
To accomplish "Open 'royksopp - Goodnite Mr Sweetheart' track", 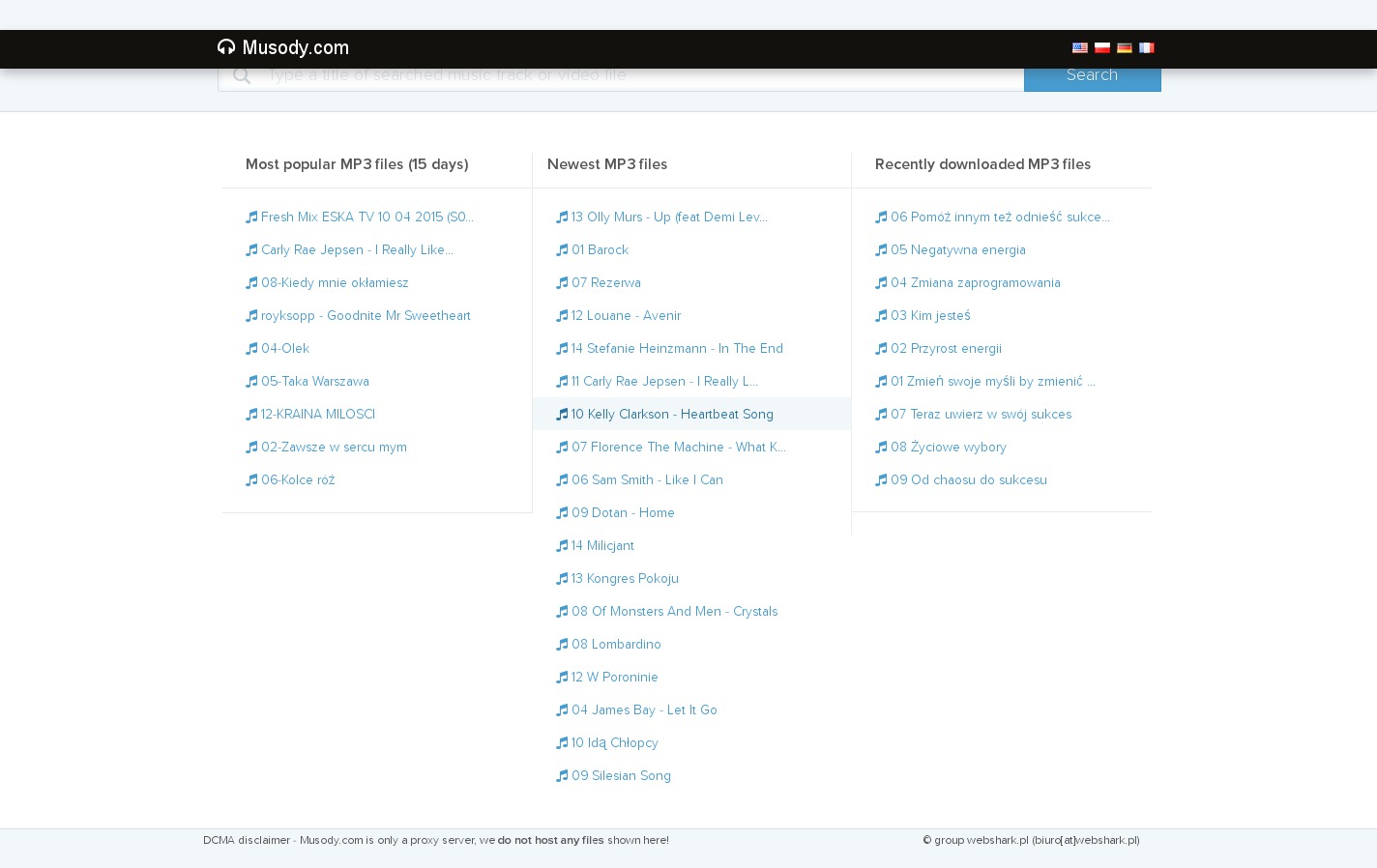I will (x=366, y=316).
